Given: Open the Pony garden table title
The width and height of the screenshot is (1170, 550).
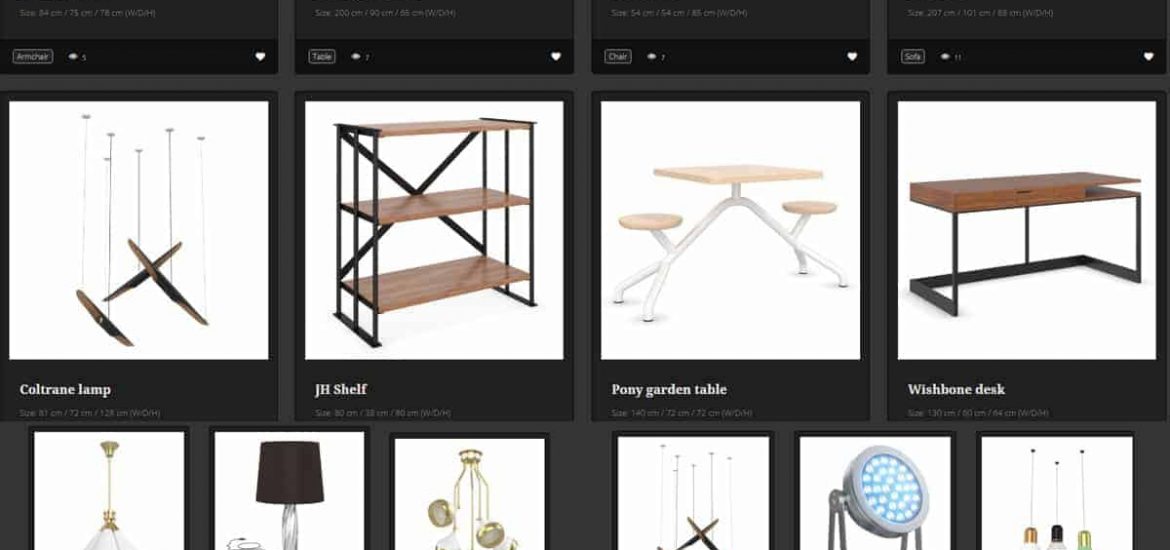Looking at the screenshot, I should point(669,390).
